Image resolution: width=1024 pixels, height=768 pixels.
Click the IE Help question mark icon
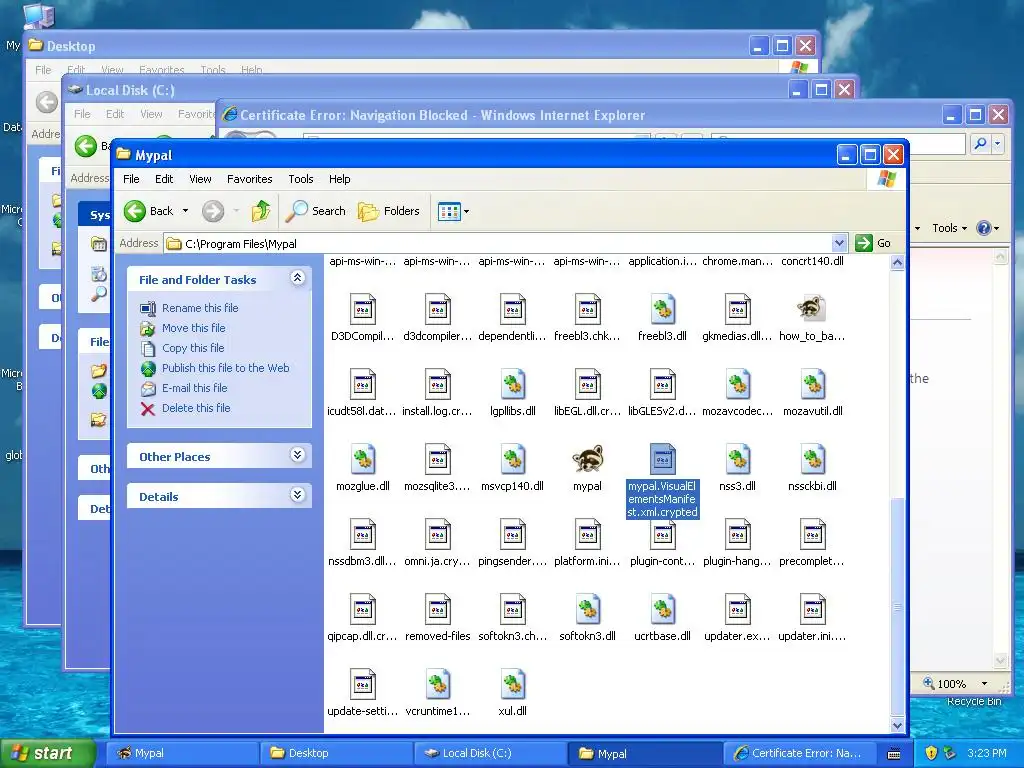[x=984, y=228]
